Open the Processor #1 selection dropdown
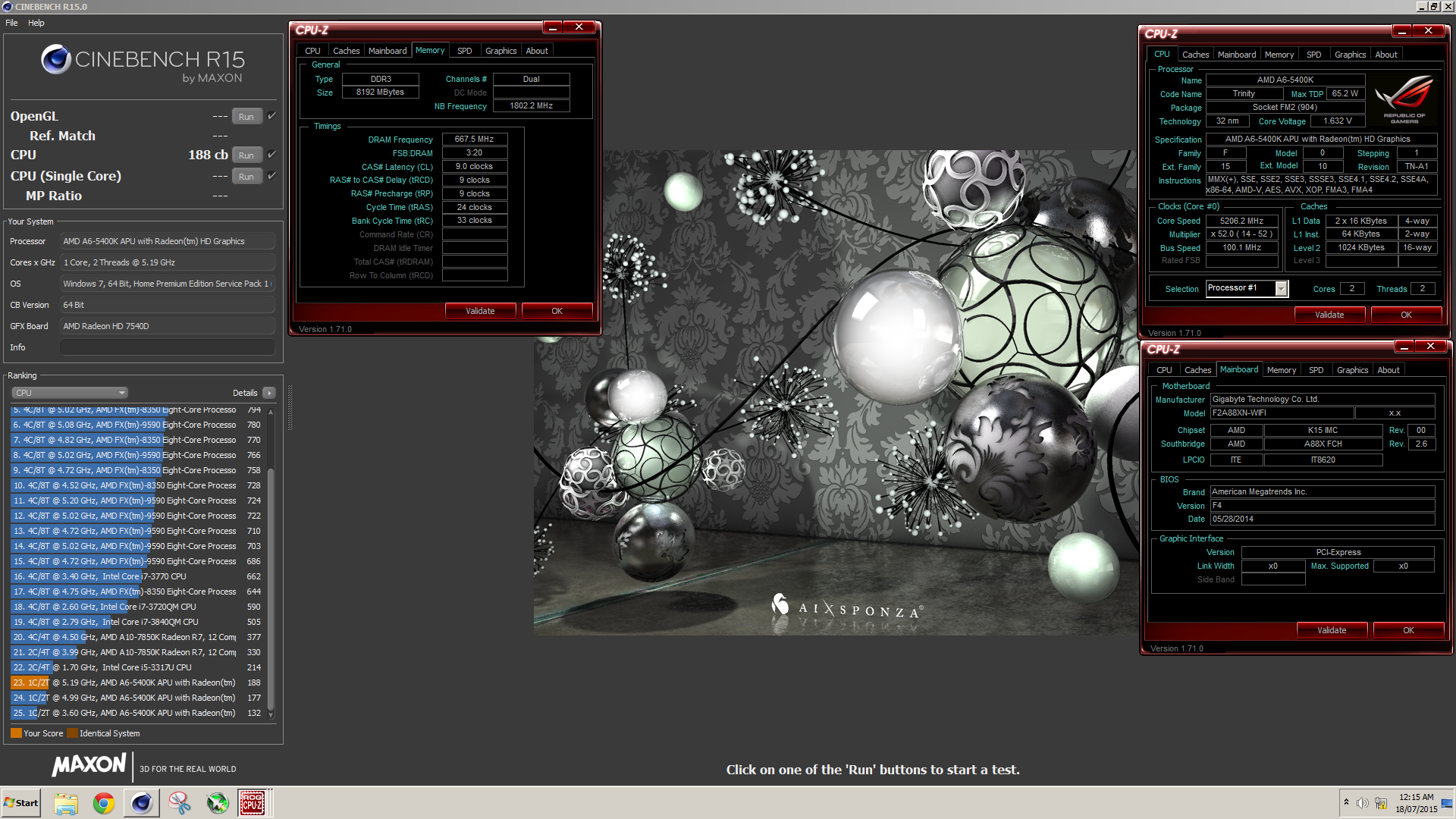Screen dimensions: 1456x819 (x=1247, y=288)
